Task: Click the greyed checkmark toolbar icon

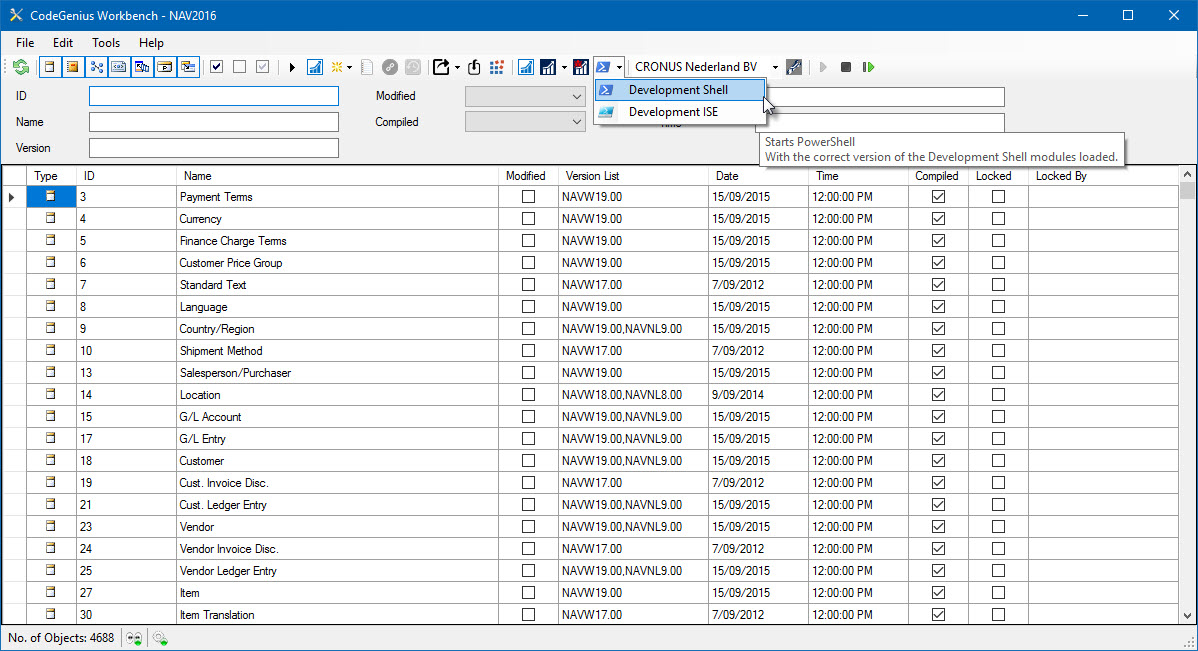Action: click(262, 67)
